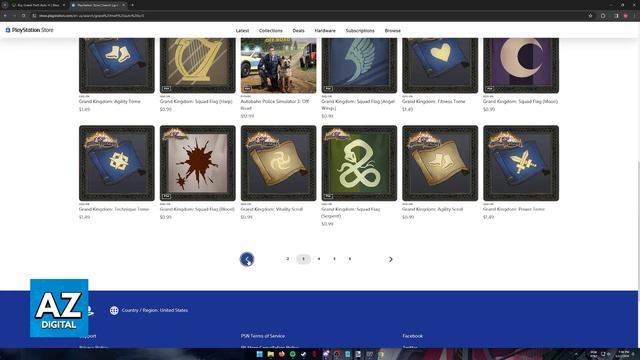
Task: Open the Subscriptions menu
Action: click(x=360, y=31)
